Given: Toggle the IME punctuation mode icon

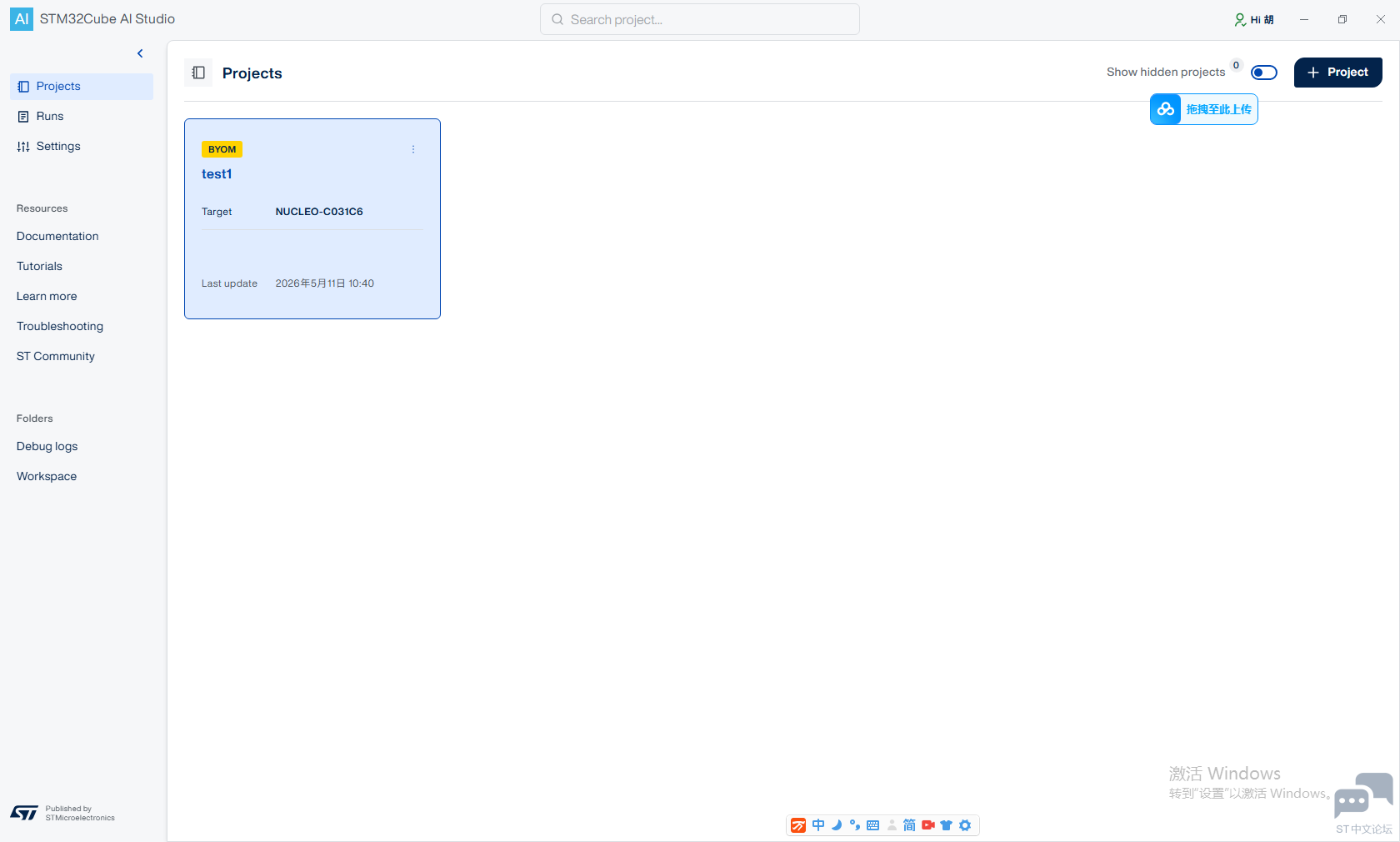Looking at the screenshot, I should pyautogui.click(x=855, y=825).
